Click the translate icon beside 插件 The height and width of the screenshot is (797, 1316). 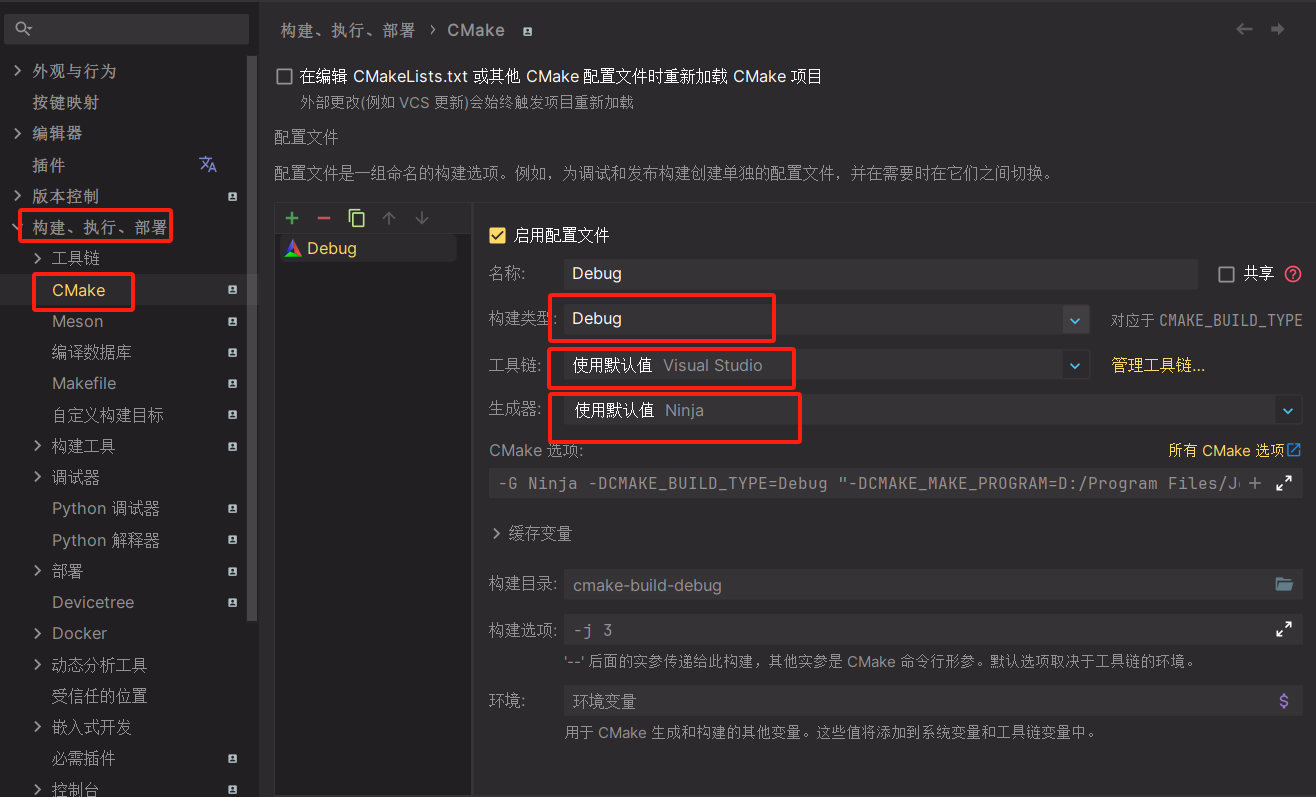point(208,165)
